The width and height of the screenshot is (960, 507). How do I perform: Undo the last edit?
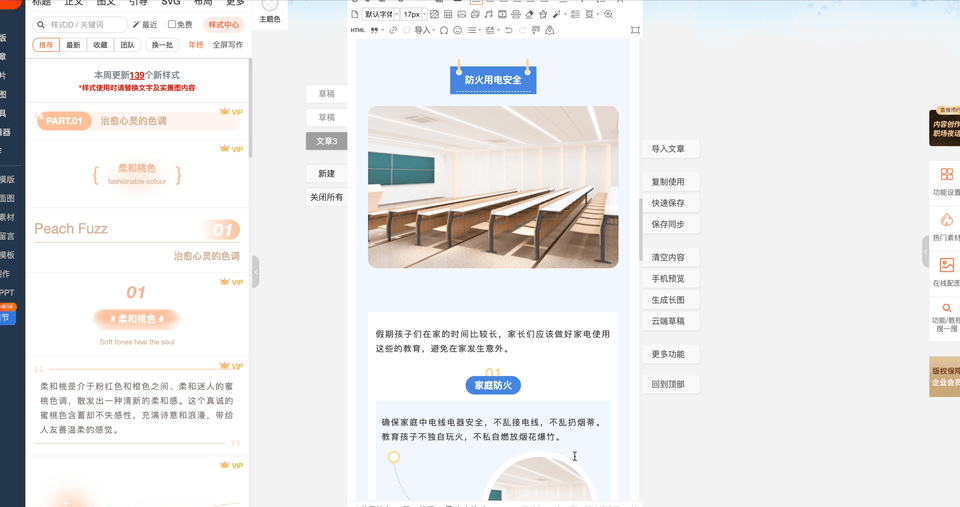tap(509, 30)
